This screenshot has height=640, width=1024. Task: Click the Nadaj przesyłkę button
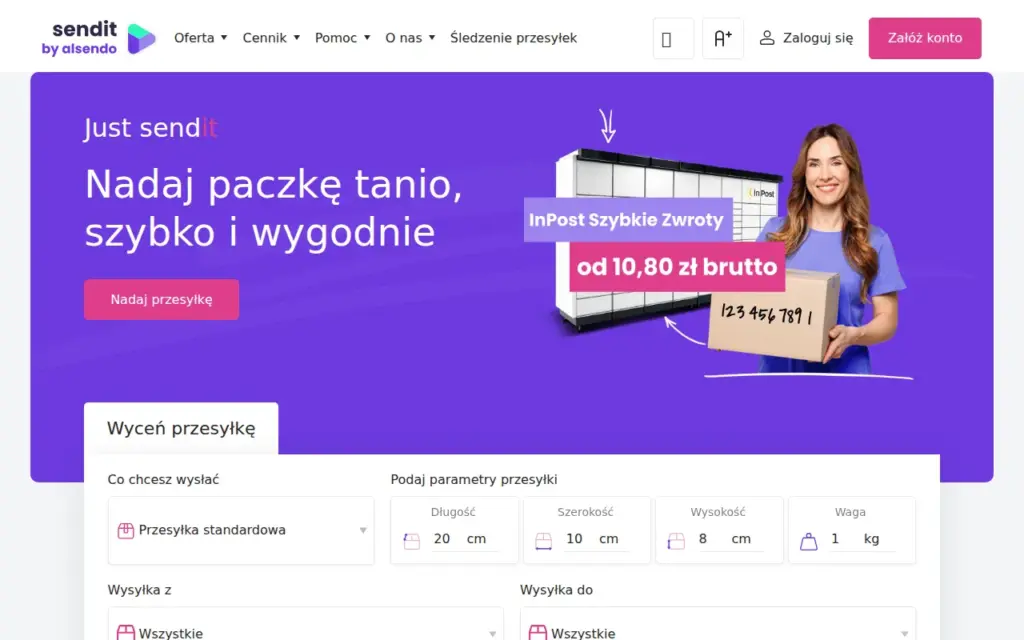(x=161, y=300)
